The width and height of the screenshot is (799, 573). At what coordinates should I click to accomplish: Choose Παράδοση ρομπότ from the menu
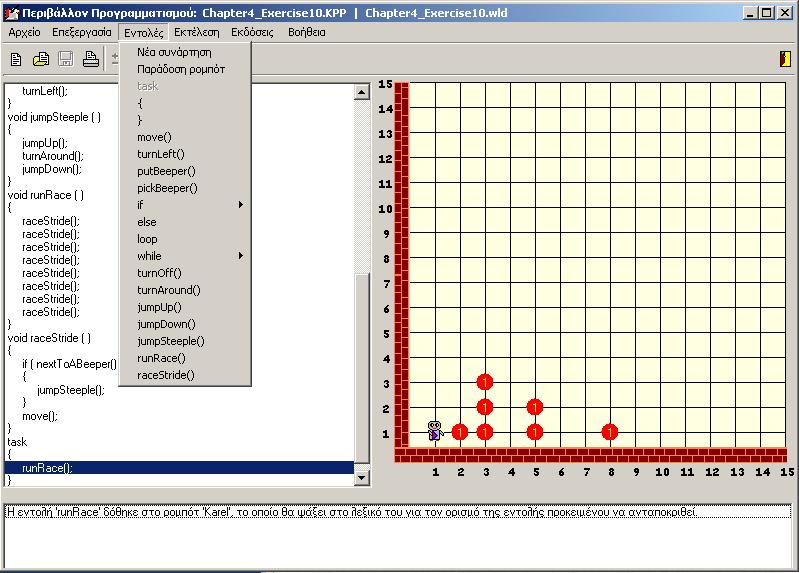185,69
